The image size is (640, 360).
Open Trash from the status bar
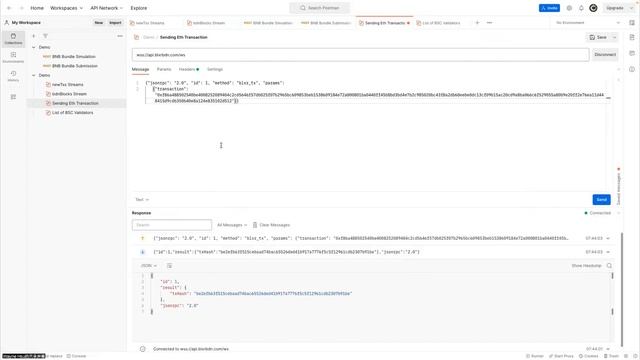click(x=611, y=356)
